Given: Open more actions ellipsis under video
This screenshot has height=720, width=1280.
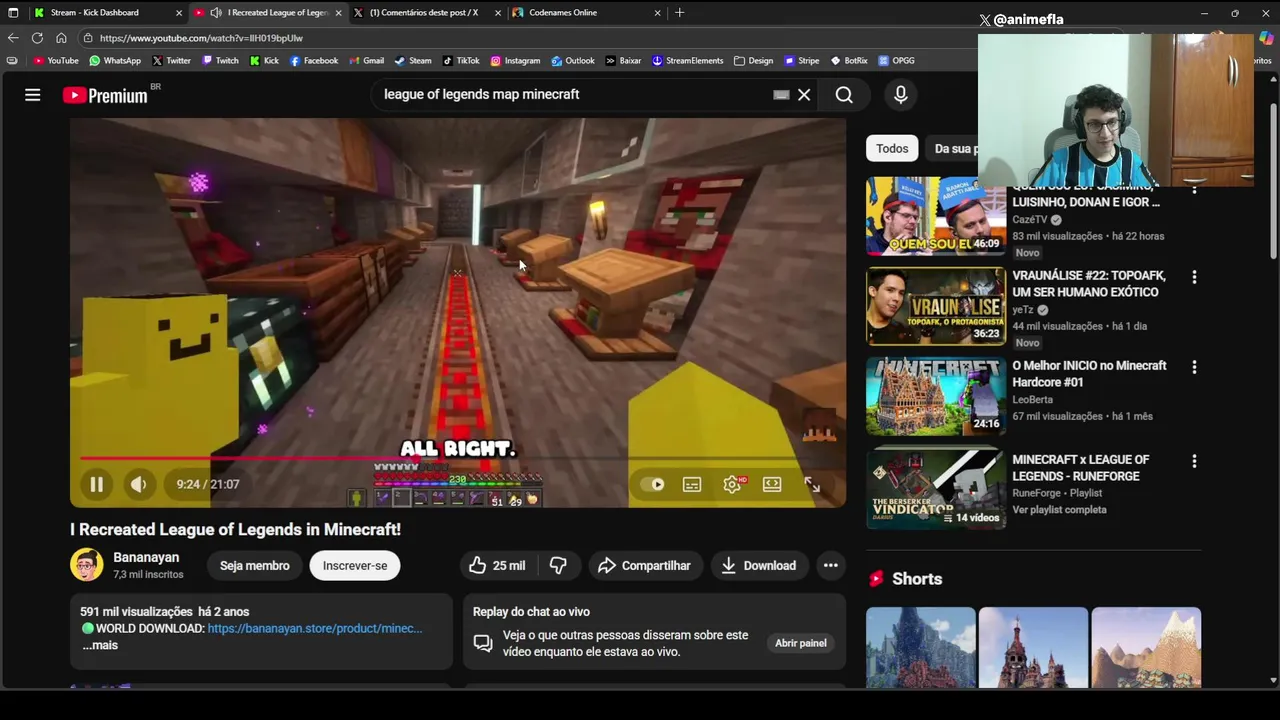Looking at the screenshot, I should 830,566.
